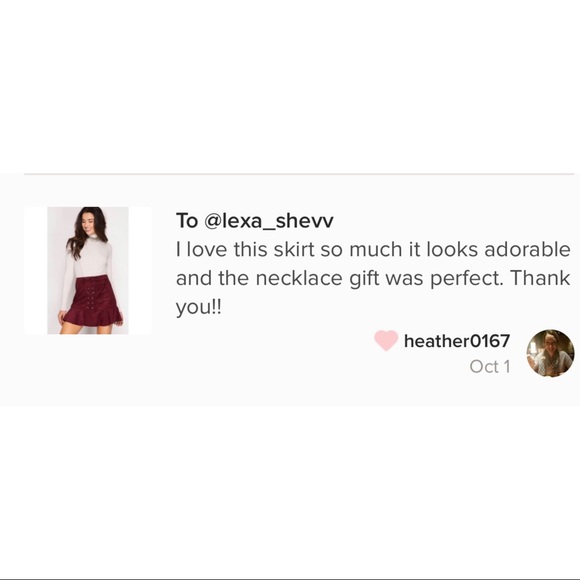The image size is (580, 580).
Task: Tap the love note starting "I love this skirt"
Action: tap(373, 278)
